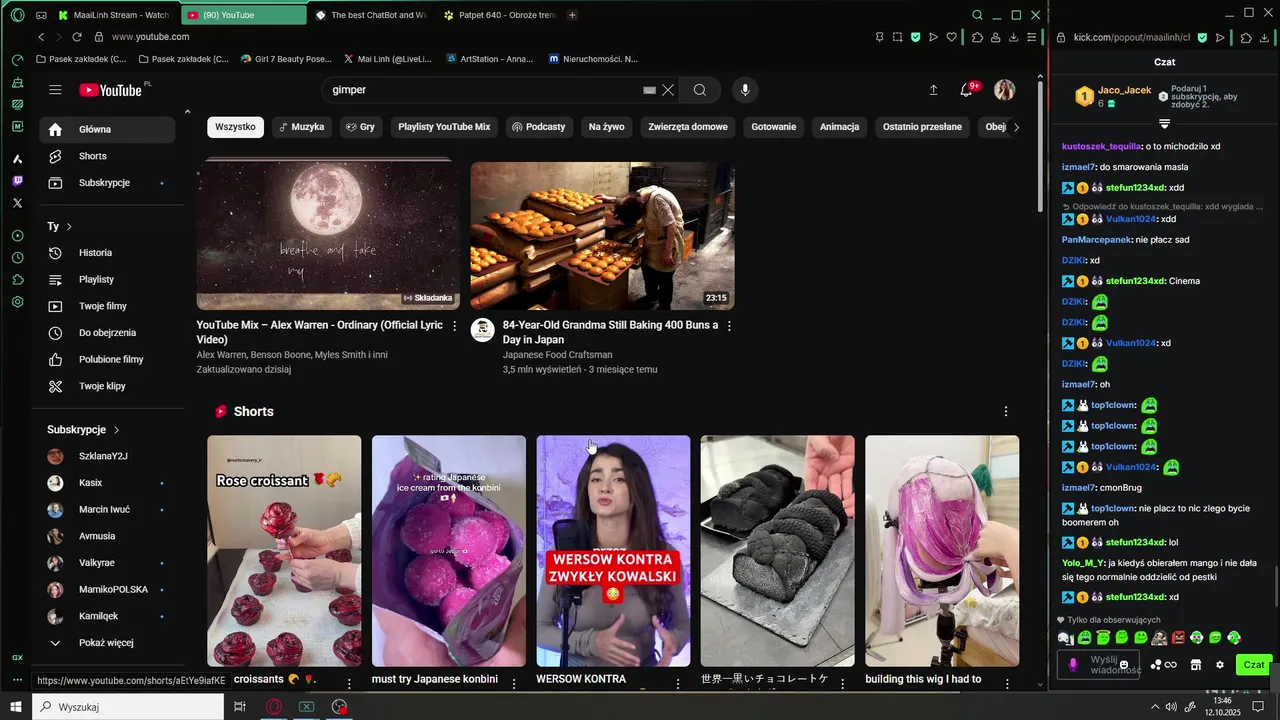Open Opera extensions cube icon in YouTube window
1280x720 pixels.
coord(977,37)
